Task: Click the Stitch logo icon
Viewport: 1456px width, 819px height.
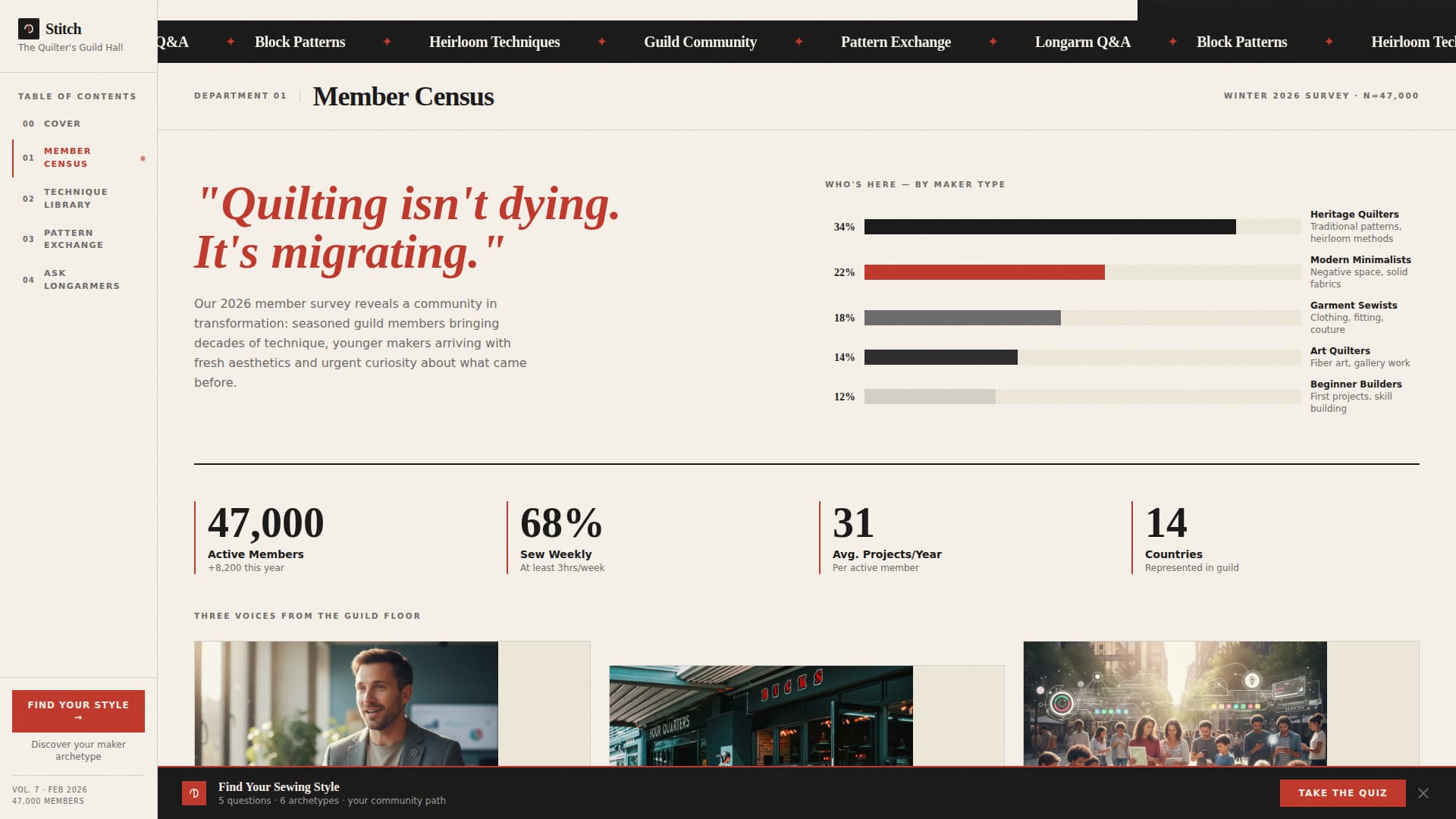Action: 29,29
